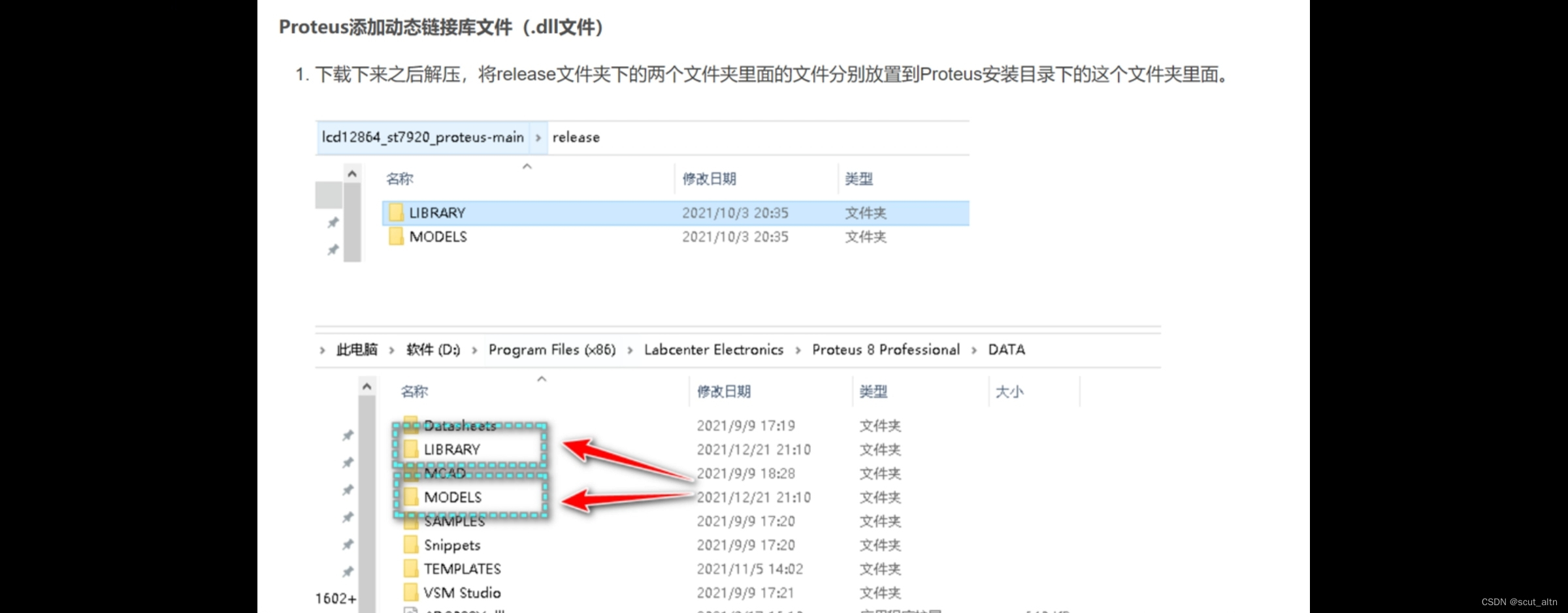Select the LIBRARY folder icon in release window
The height and width of the screenshot is (613, 1568).
396,212
